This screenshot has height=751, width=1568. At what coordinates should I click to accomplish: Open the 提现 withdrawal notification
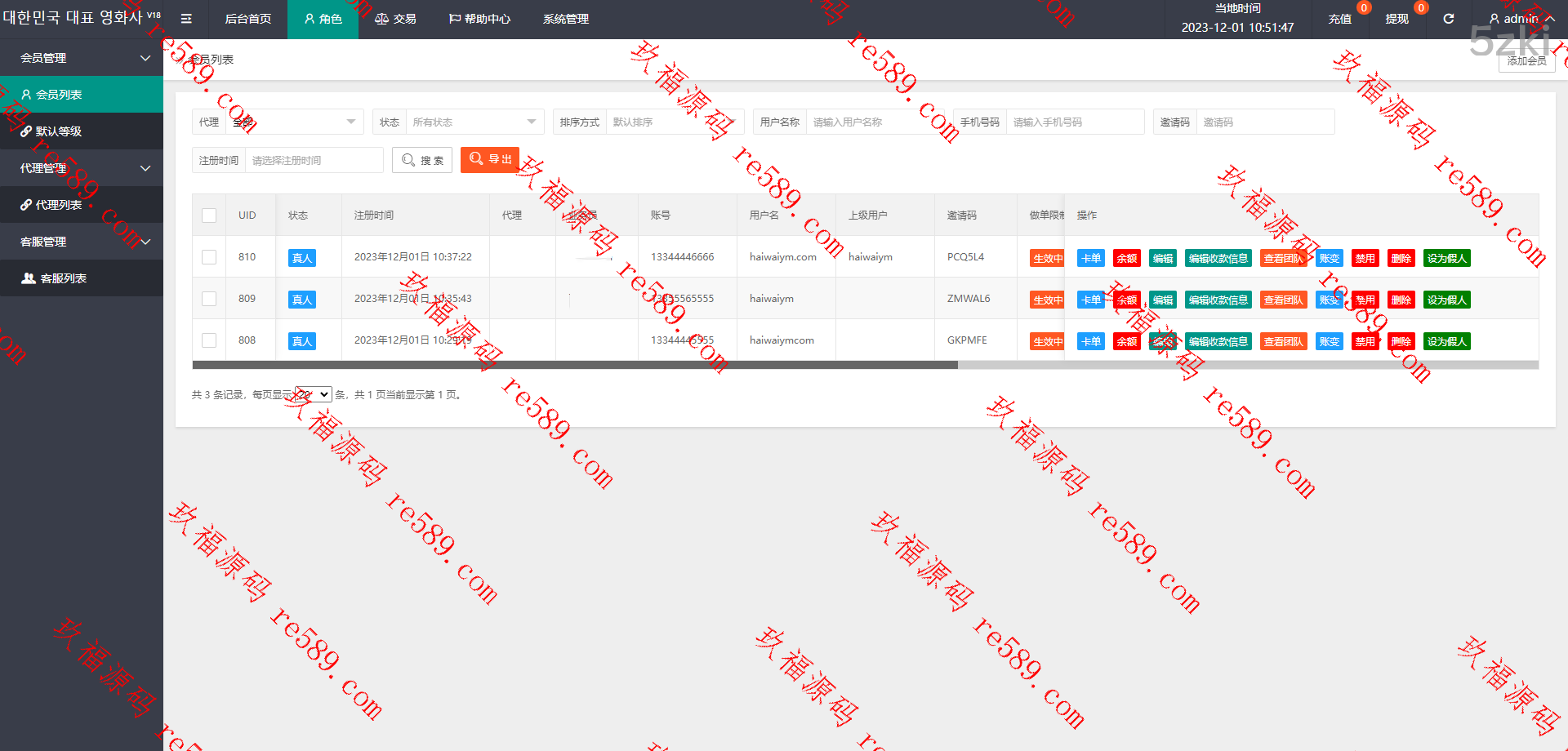coord(1396,19)
